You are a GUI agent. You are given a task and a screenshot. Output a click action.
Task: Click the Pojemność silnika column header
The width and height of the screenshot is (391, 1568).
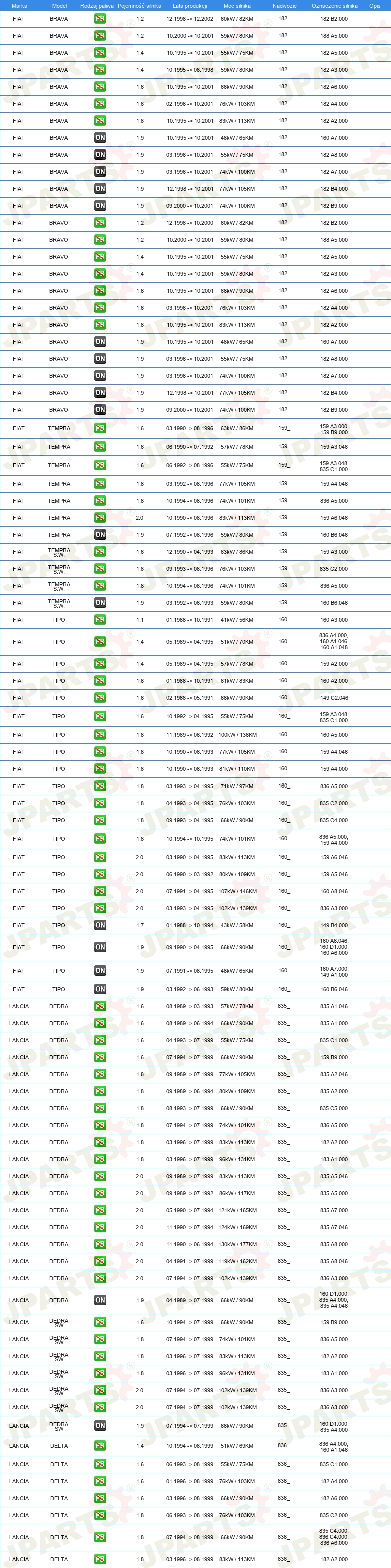140,6
